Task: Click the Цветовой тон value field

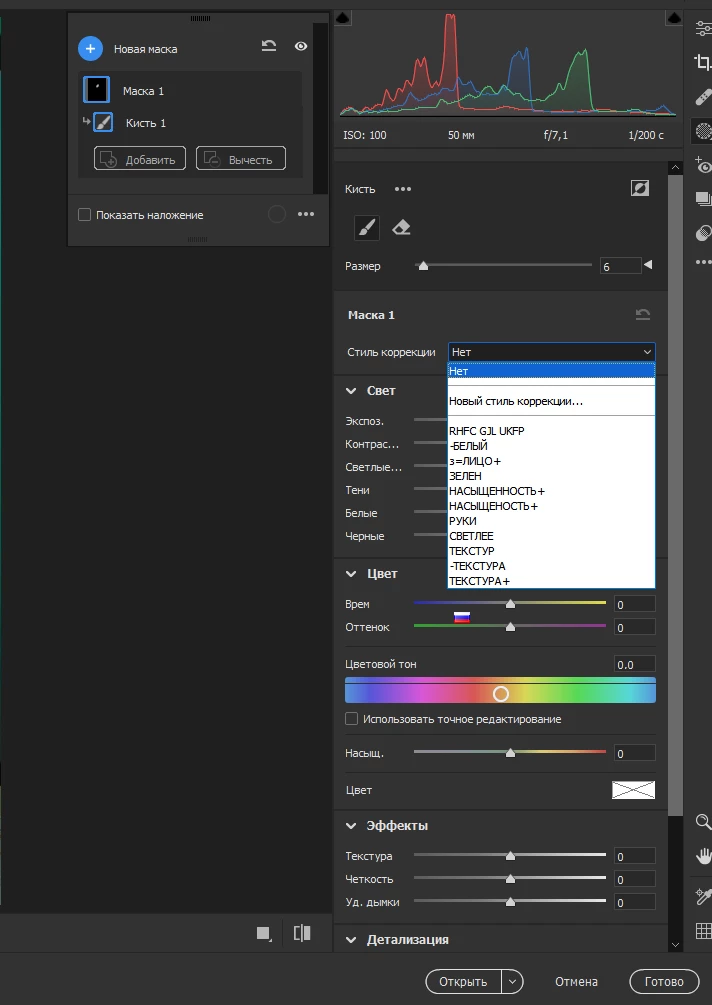Action: click(x=634, y=664)
